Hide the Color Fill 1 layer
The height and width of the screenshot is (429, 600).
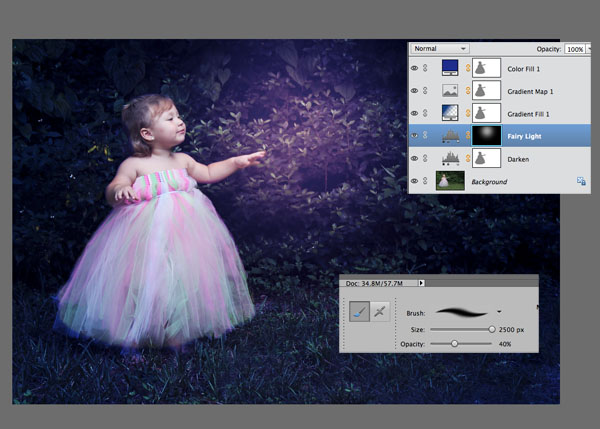pos(414,68)
